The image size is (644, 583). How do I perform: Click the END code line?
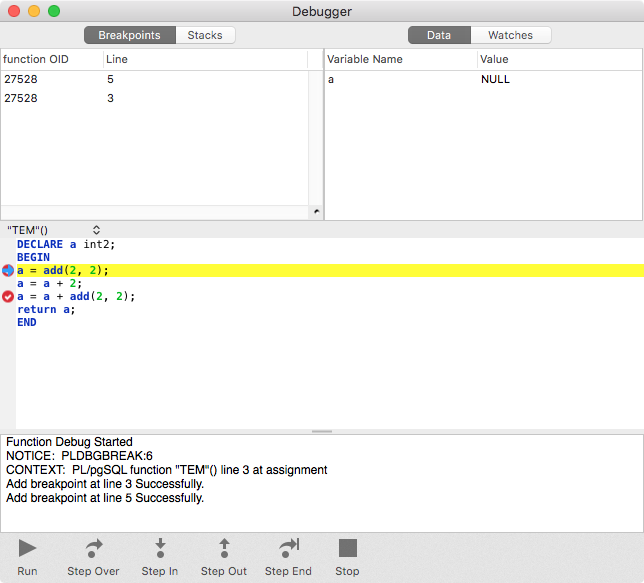tap(27, 323)
